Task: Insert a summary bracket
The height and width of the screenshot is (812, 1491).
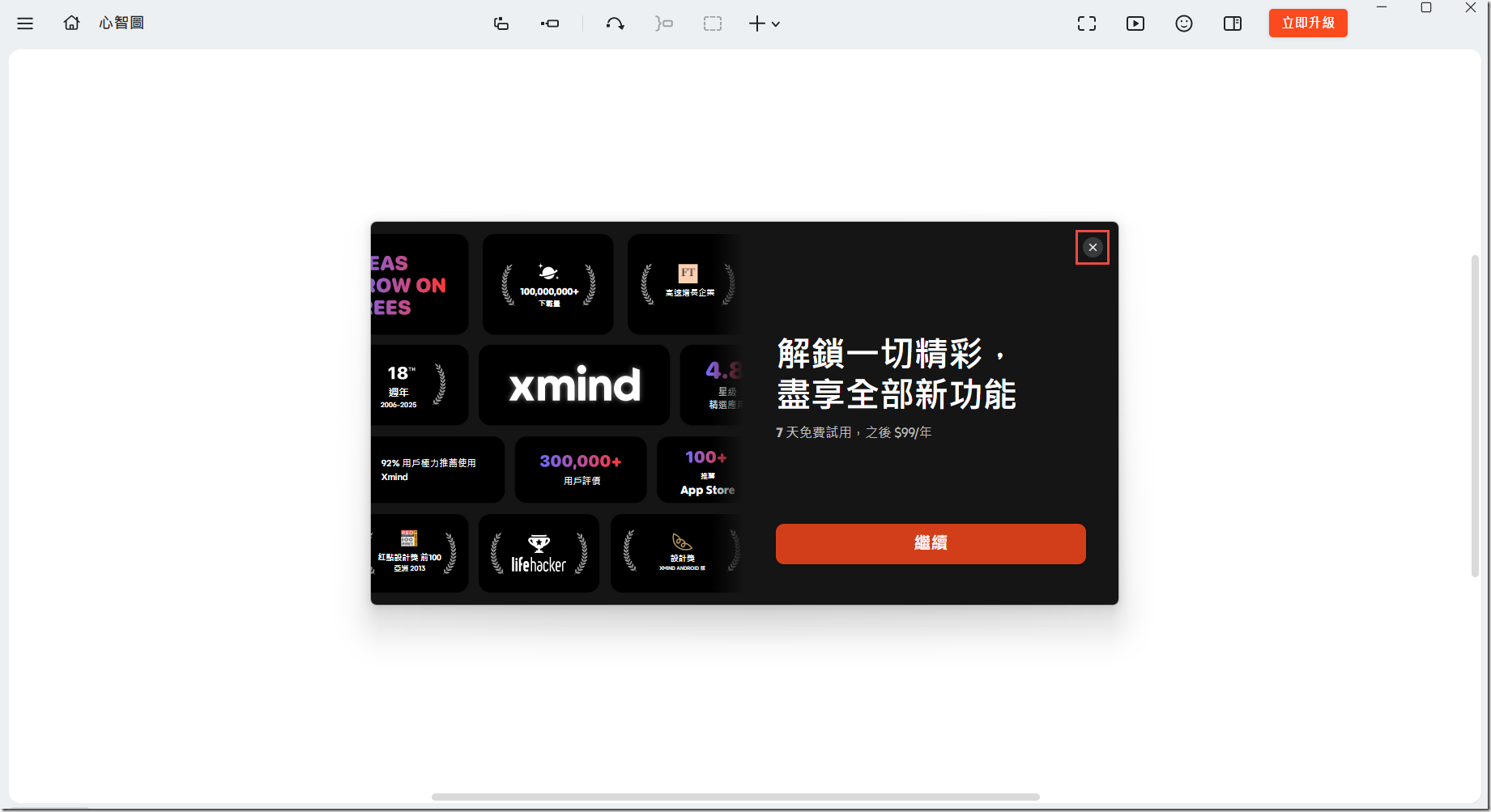Action: (664, 23)
